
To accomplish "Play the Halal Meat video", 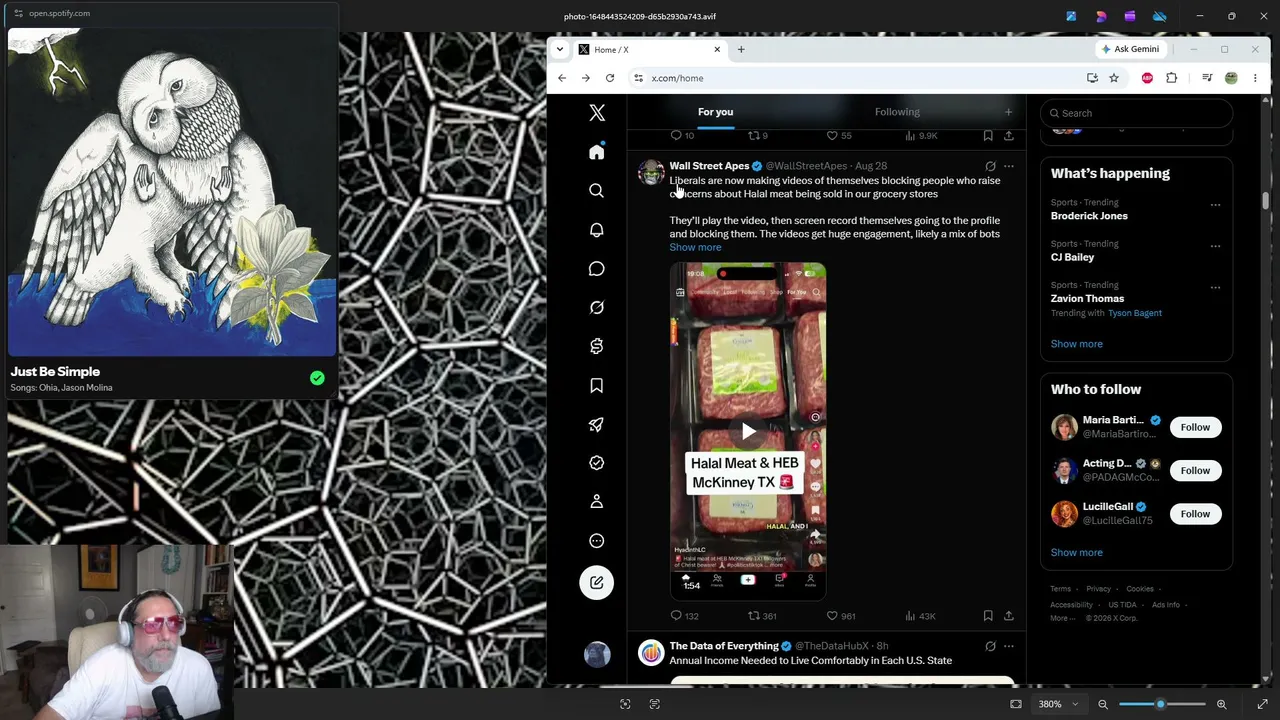I will (748, 431).
